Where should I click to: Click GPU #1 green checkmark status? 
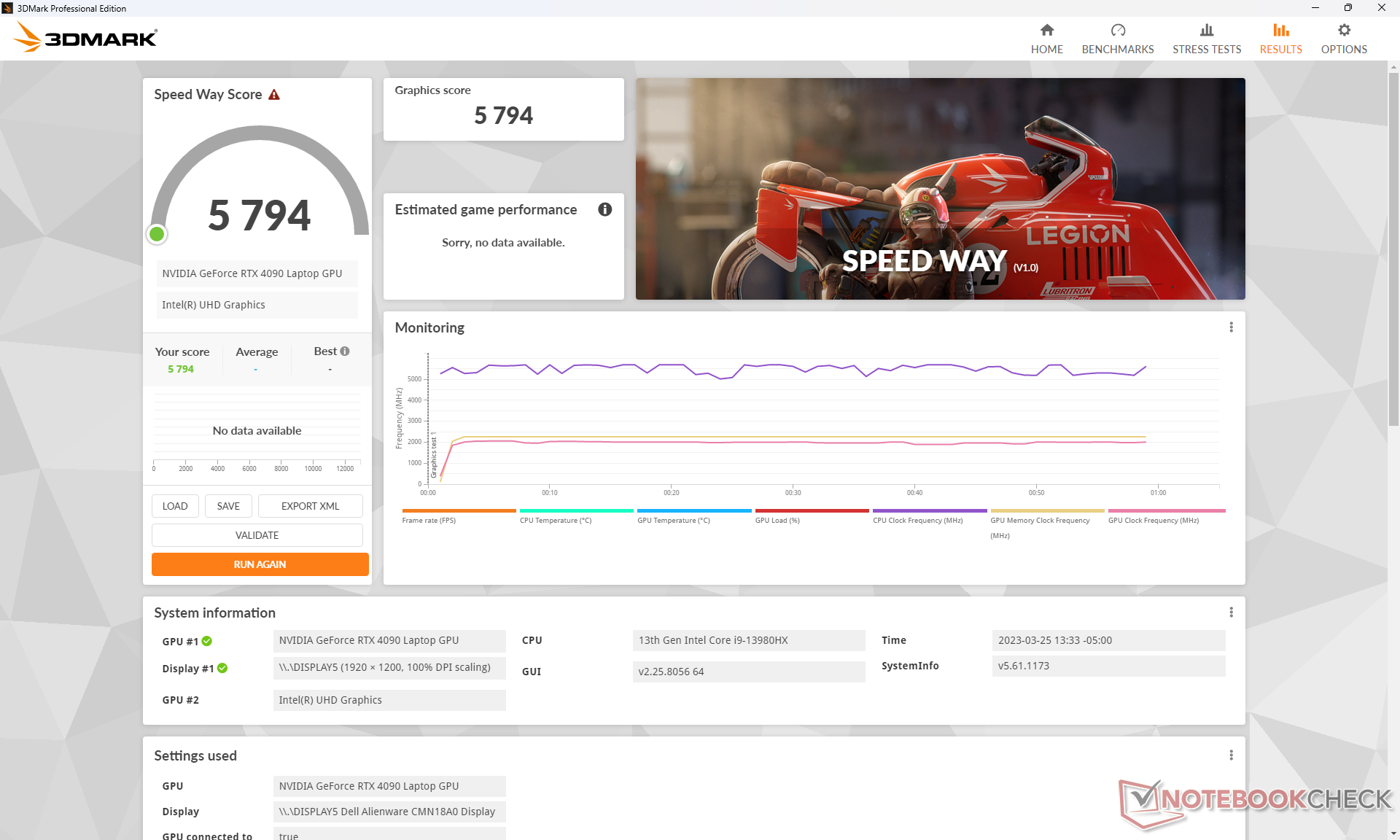(x=207, y=641)
